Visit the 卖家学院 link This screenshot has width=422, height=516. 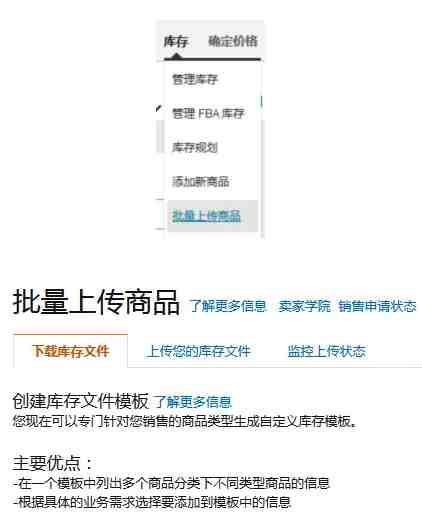pyautogui.click(x=304, y=306)
